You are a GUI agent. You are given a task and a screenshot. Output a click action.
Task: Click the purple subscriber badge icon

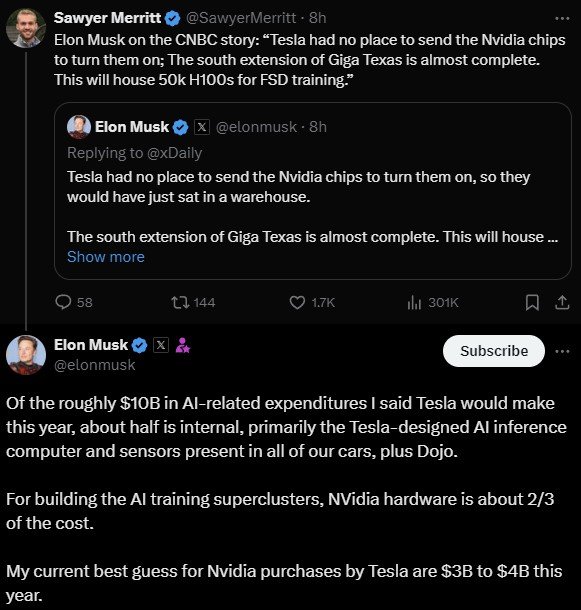point(183,345)
